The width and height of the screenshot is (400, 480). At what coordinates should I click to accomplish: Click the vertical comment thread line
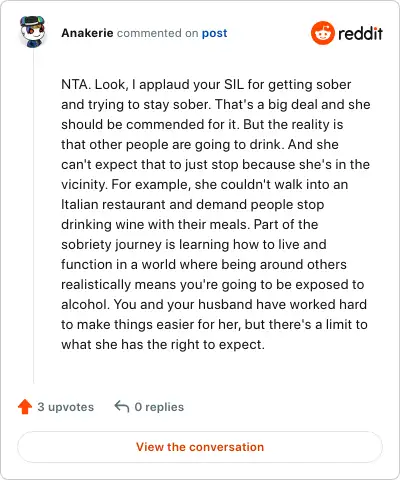[33, 217]
